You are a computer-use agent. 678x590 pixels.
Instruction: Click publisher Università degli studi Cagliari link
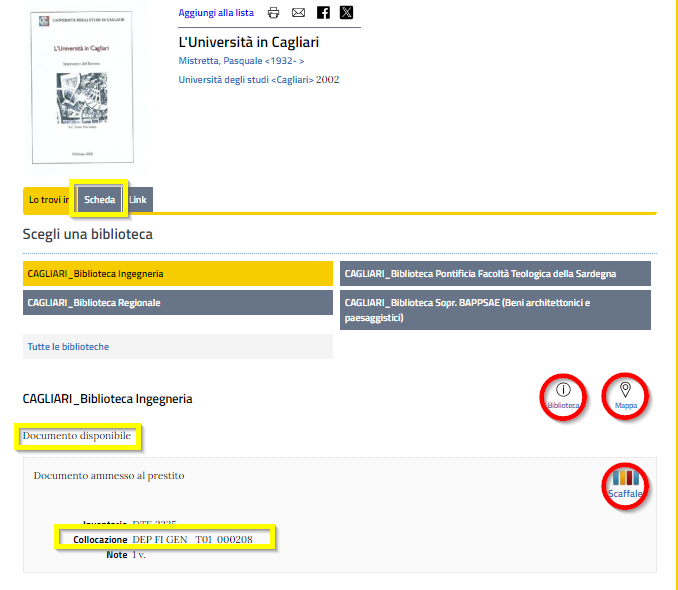point(258,80)
